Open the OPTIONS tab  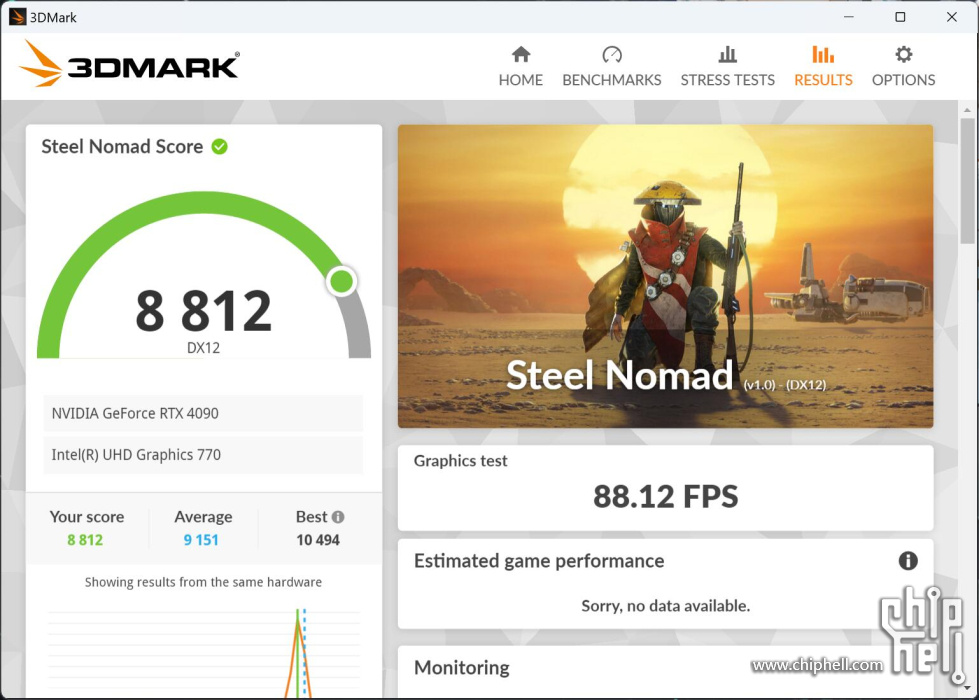pos(903,67)
